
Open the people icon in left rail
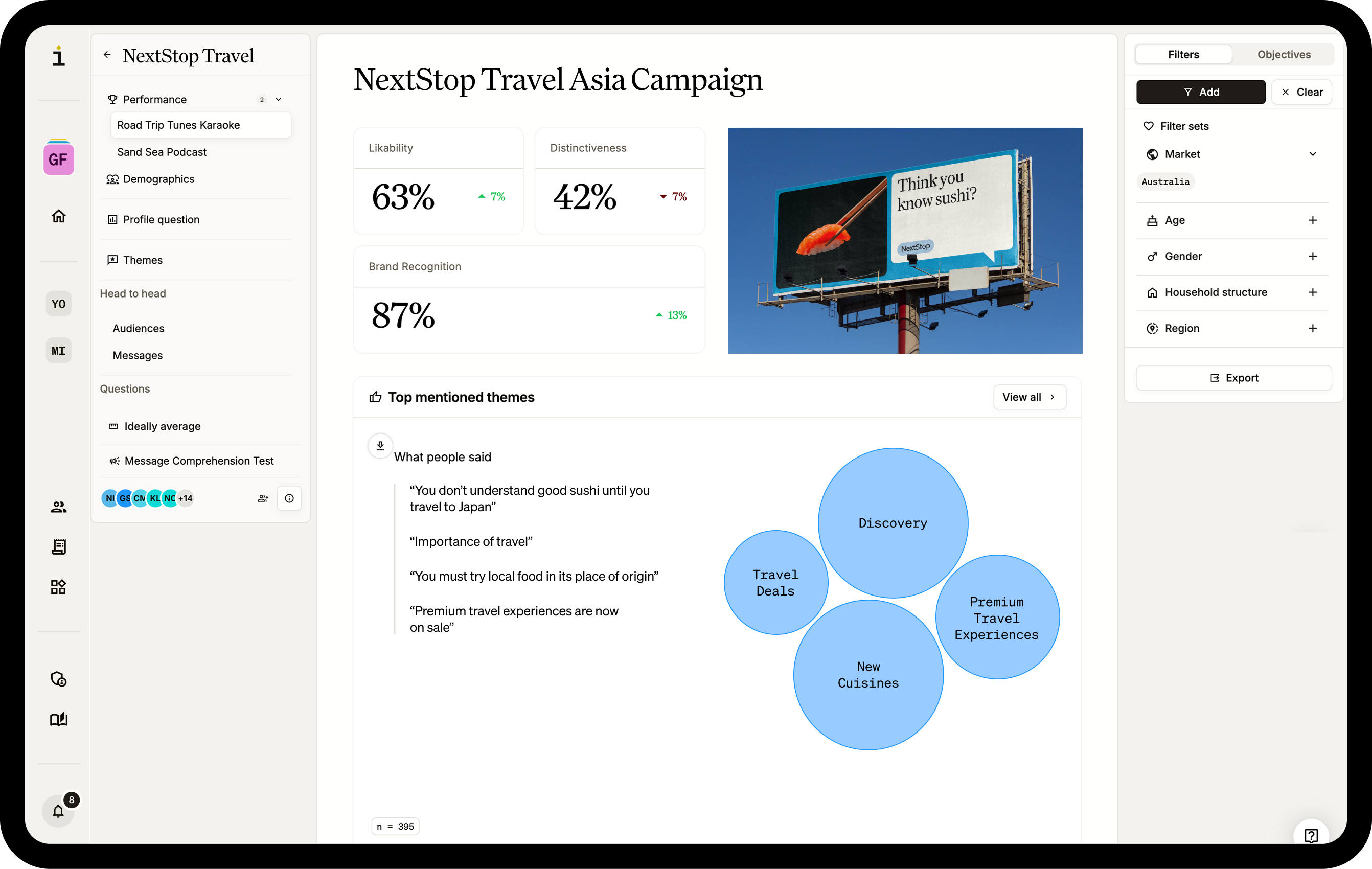pos(59,507)
